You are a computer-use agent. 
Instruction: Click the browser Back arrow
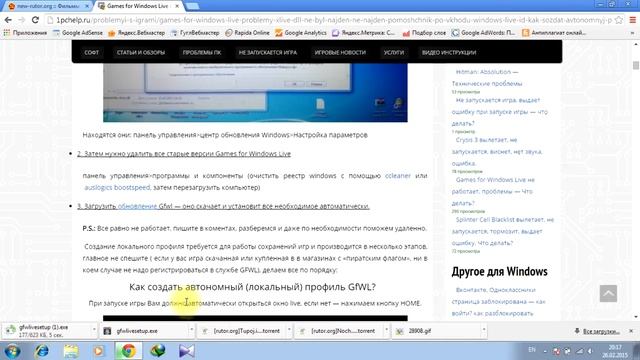pyautogui.click(x=8, y=20)
